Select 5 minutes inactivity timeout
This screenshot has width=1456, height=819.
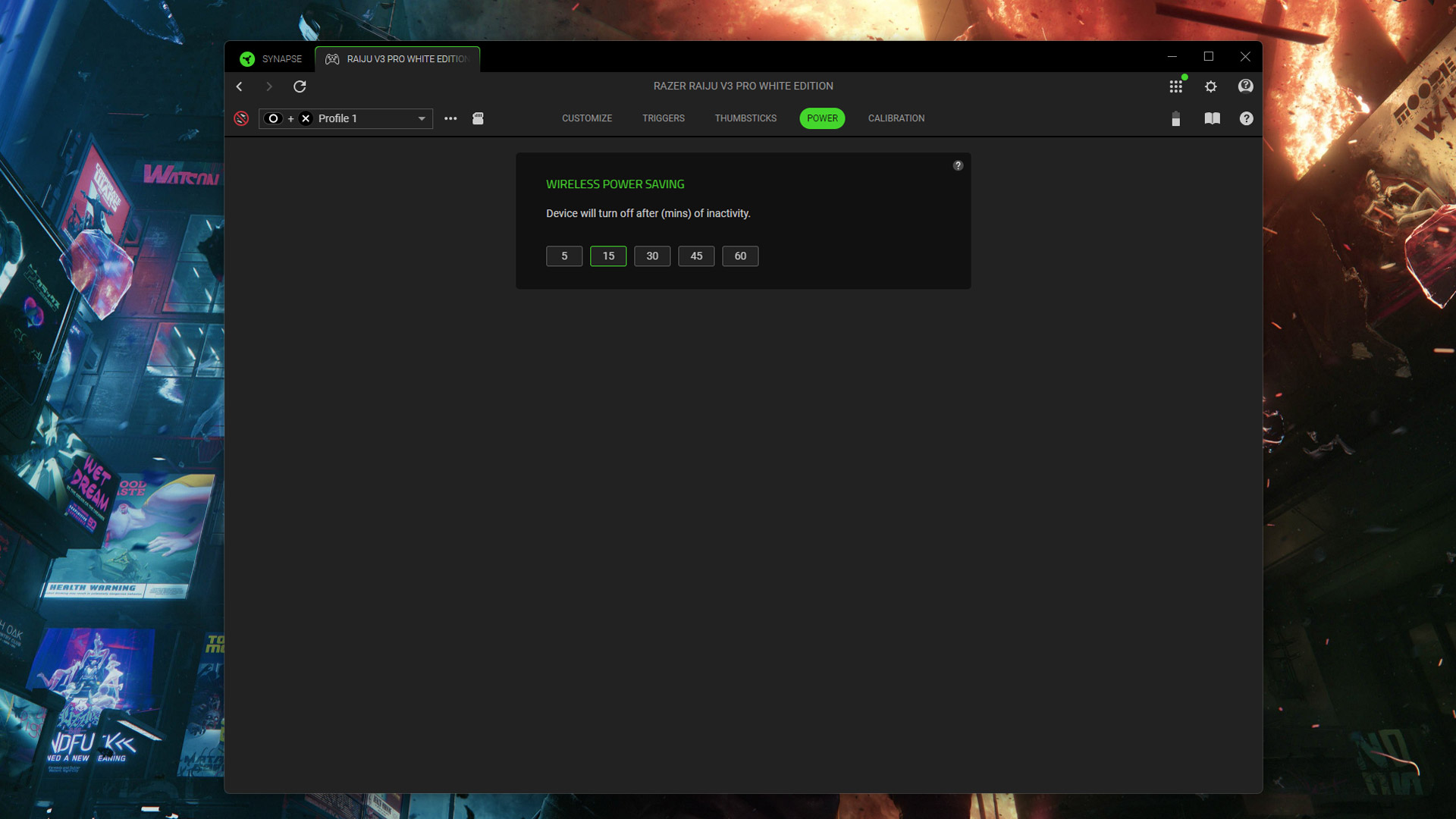click(x=564, y=256)
